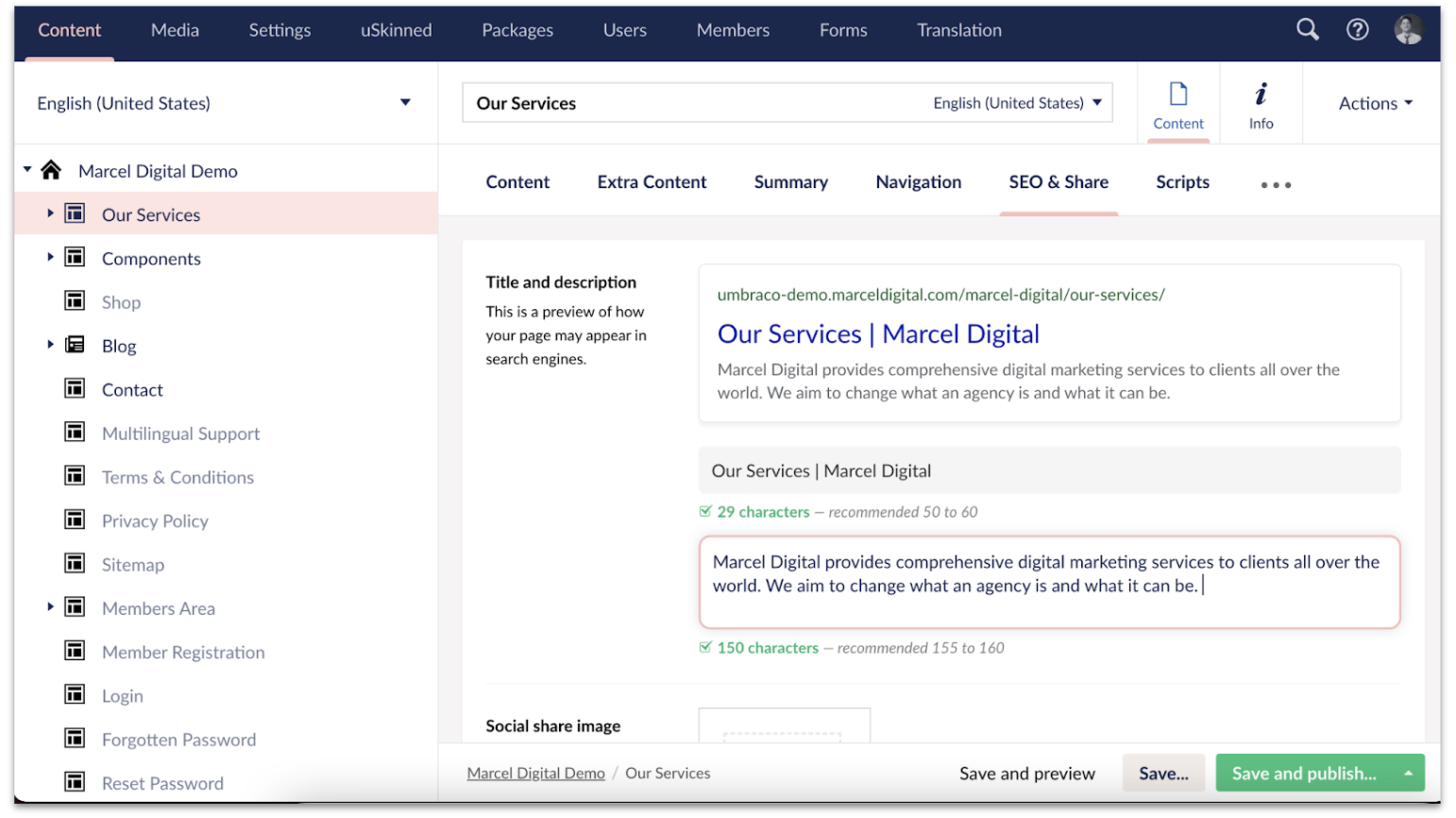This screenshot has width=1456, height=818.
Task: Expand the Components tree node
Action: point(50,257)
